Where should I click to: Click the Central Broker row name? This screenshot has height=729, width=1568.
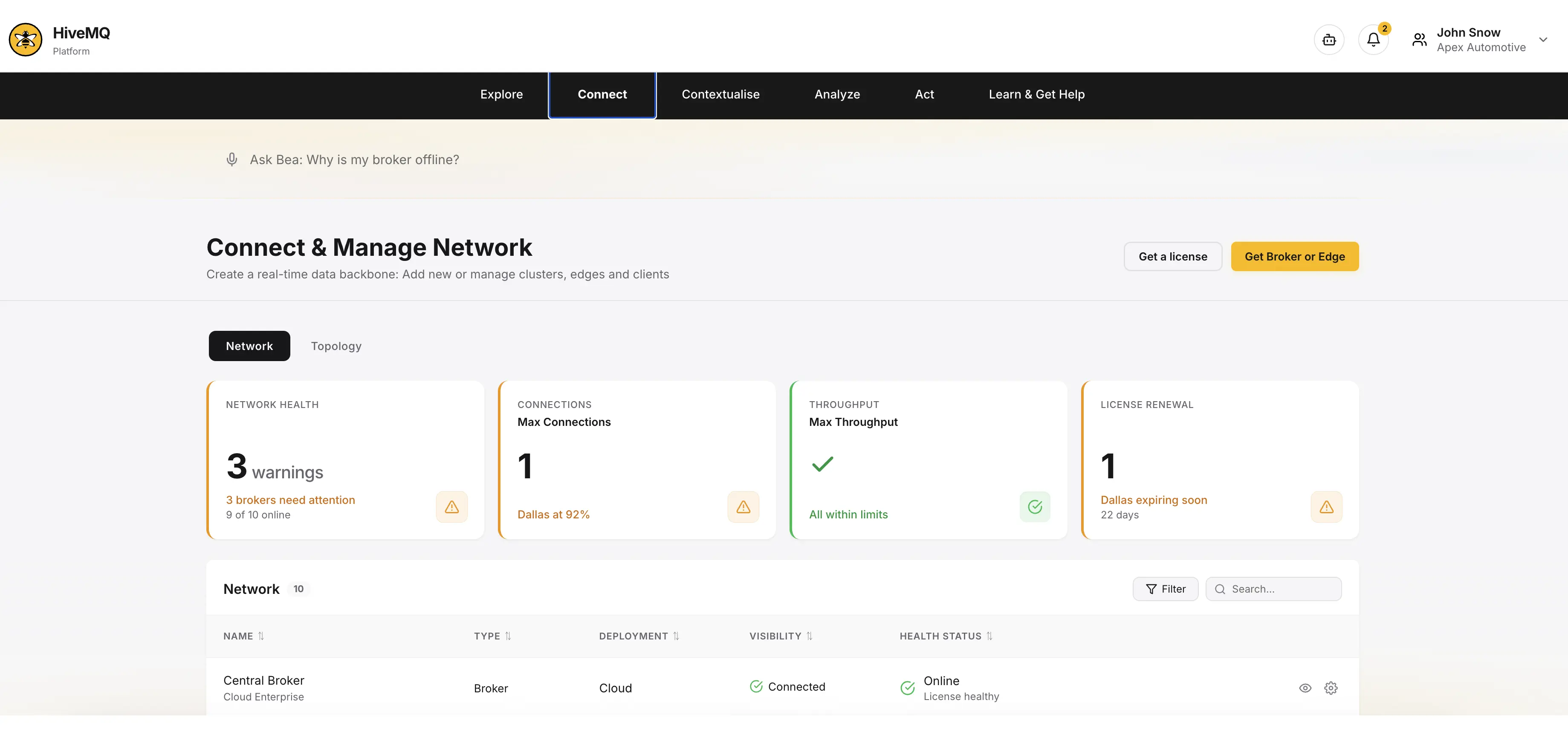tap(263, 680)
